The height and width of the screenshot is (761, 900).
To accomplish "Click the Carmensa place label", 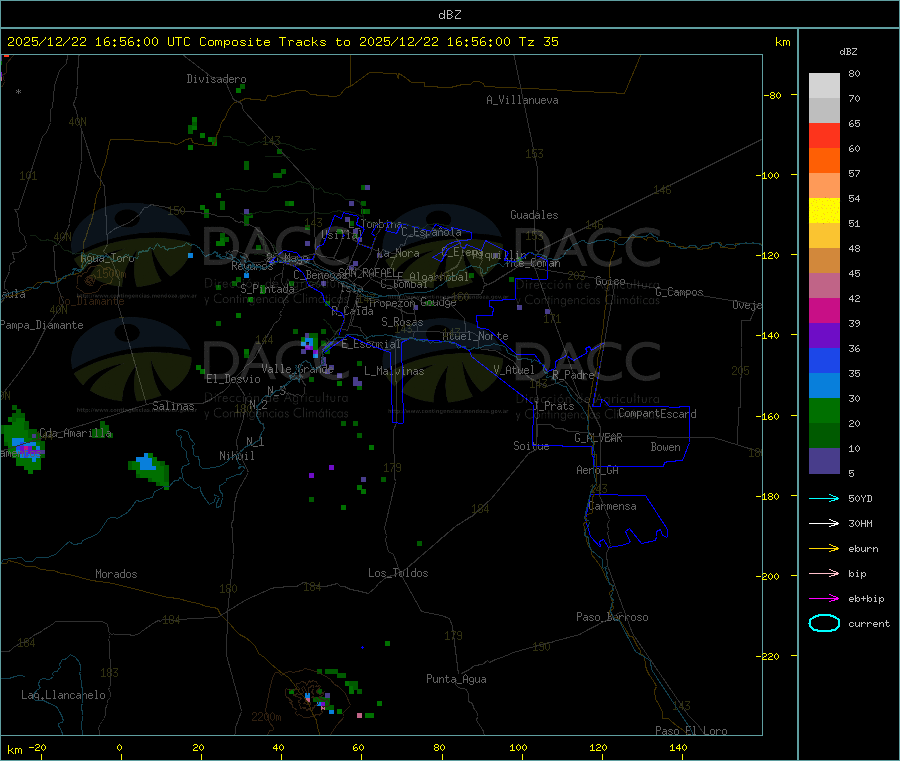I will pos(612,507).
